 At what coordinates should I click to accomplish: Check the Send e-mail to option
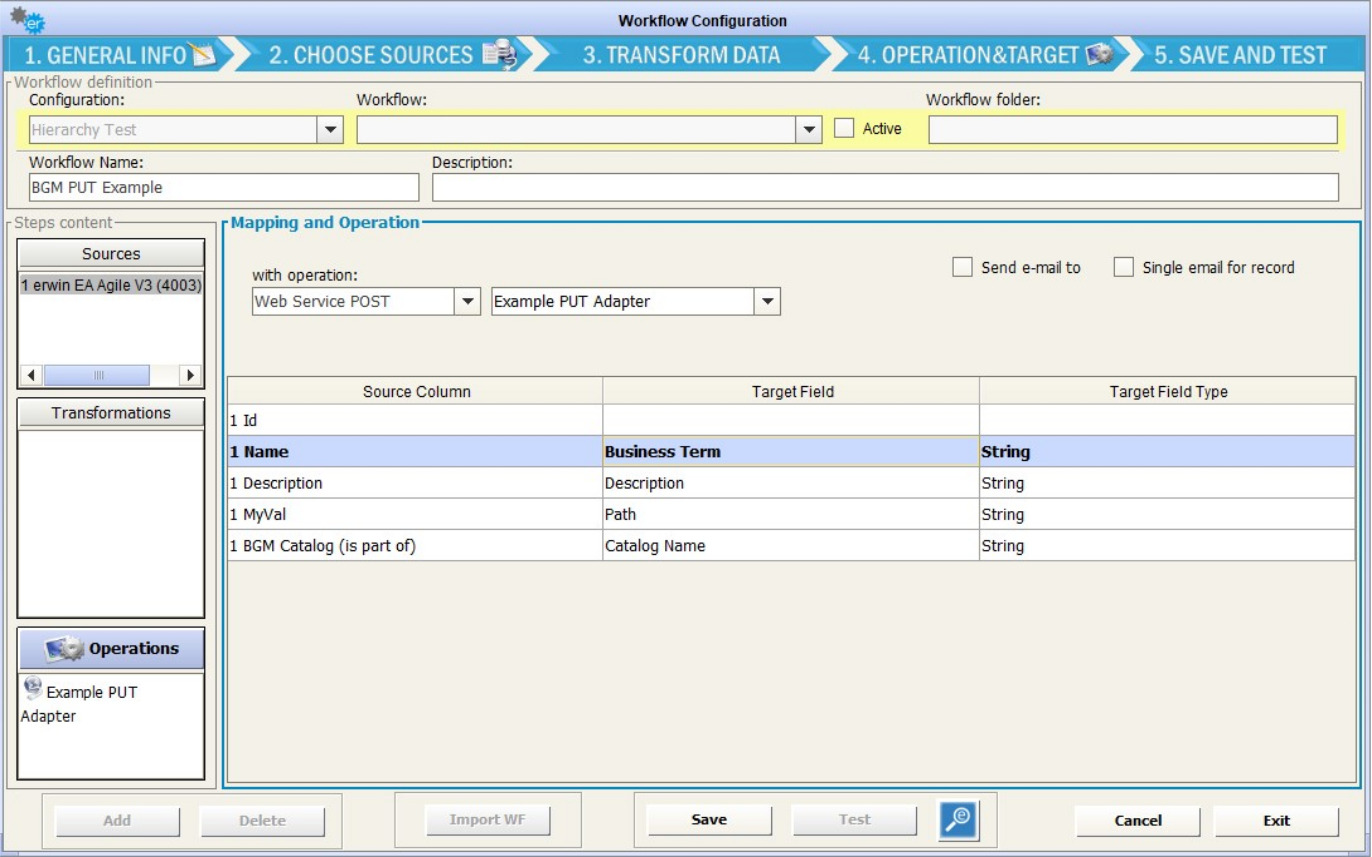coord(962,268)
